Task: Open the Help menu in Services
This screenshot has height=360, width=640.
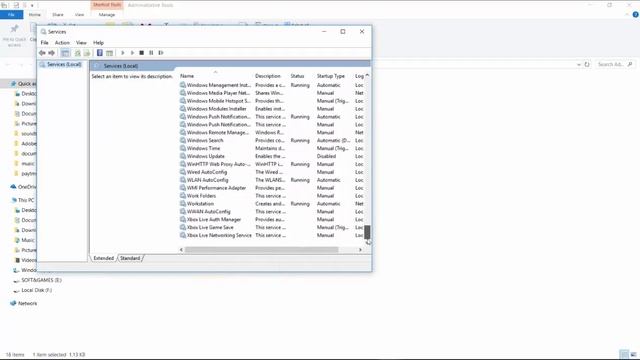Action: (98, 42)
